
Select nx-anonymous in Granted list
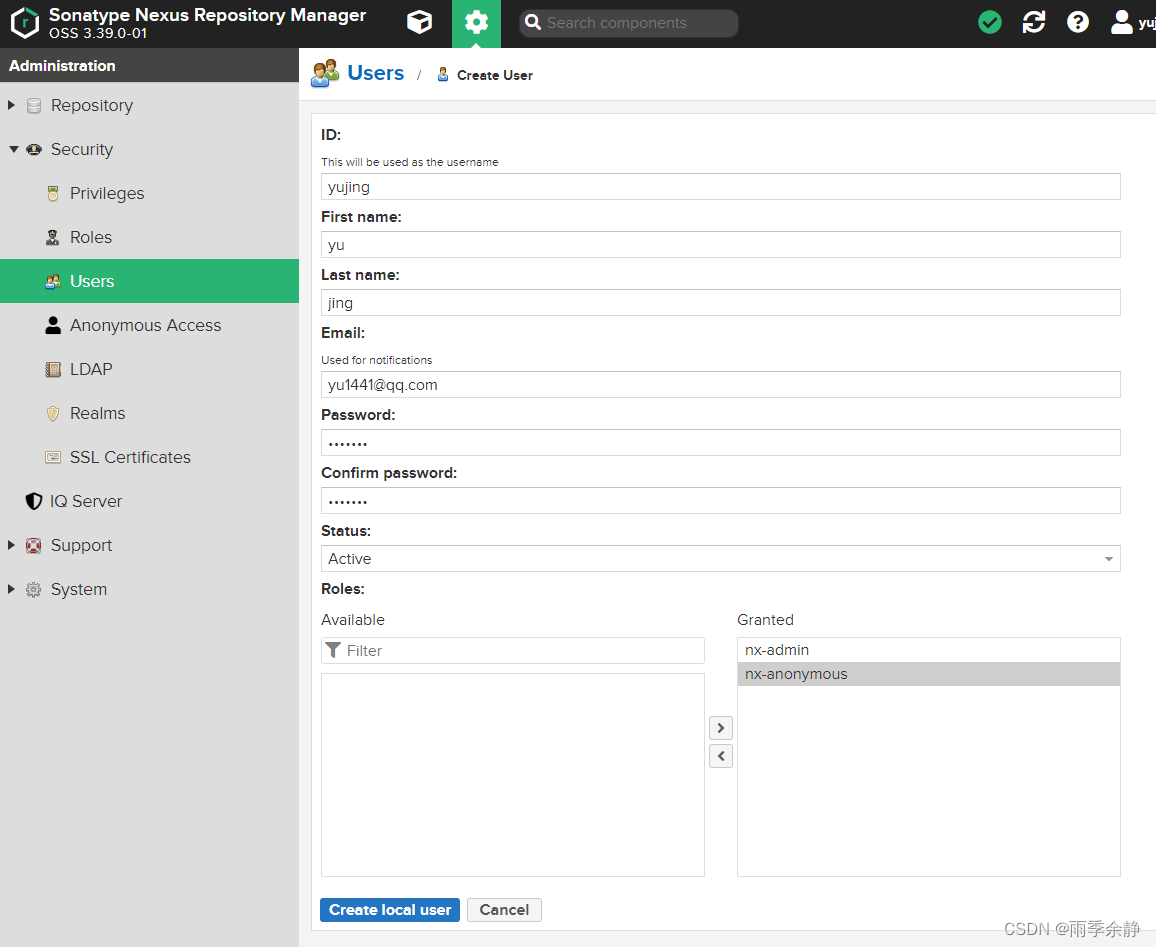tap(928, 674)
